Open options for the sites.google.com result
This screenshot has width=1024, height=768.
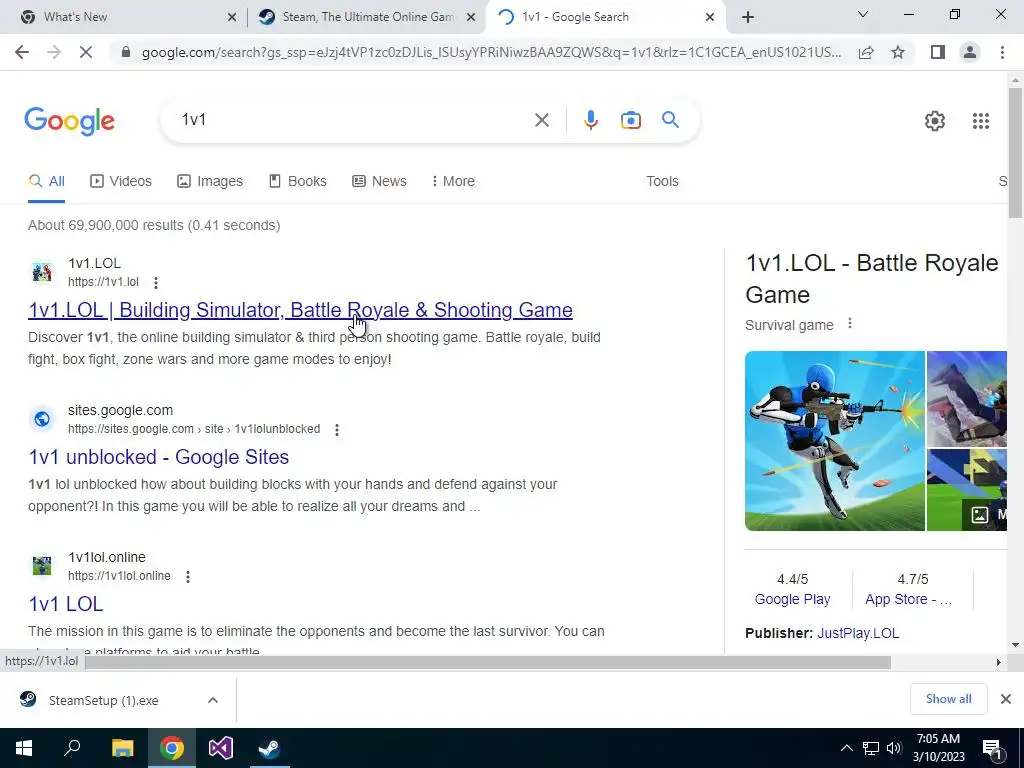tap(336, 430)
